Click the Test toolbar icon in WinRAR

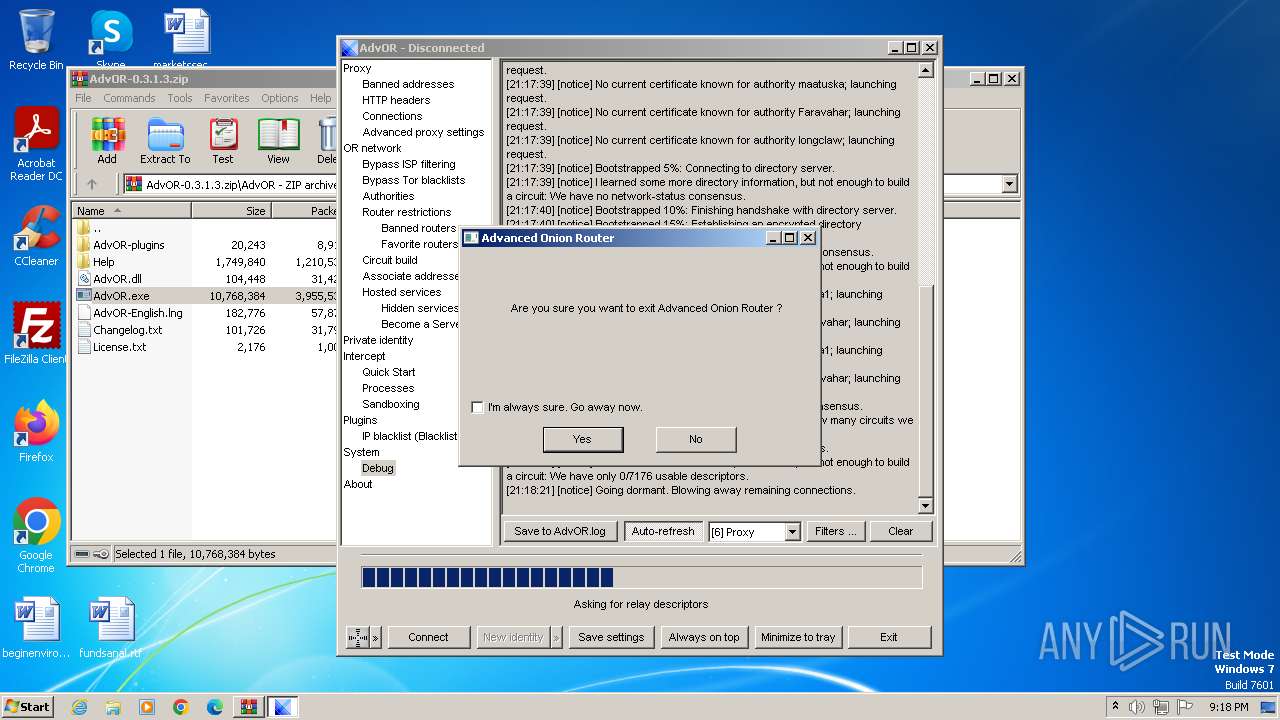pyautogui.click(x=223, y=140)
